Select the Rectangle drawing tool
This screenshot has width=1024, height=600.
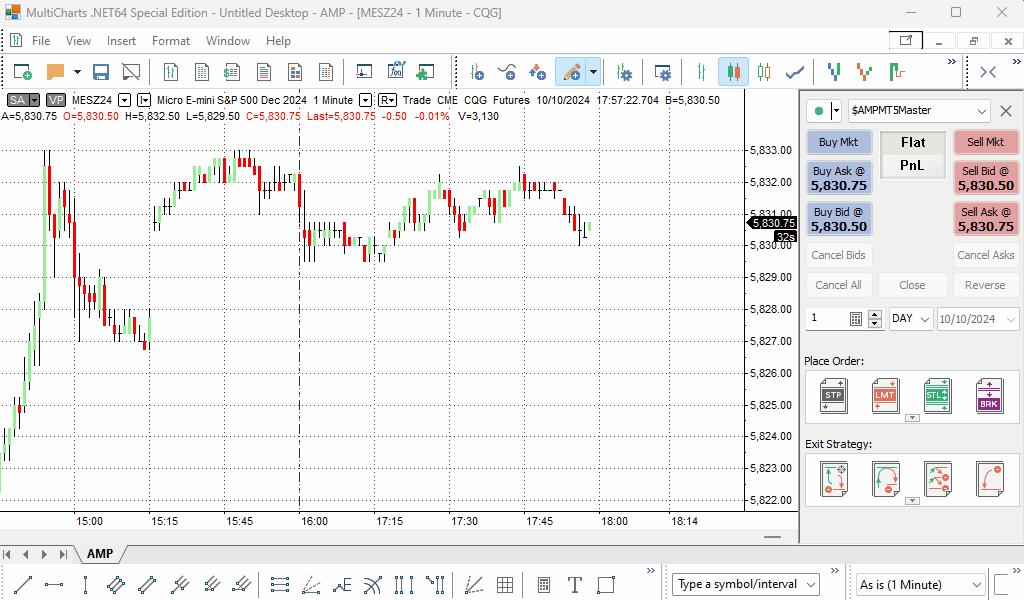606,585
